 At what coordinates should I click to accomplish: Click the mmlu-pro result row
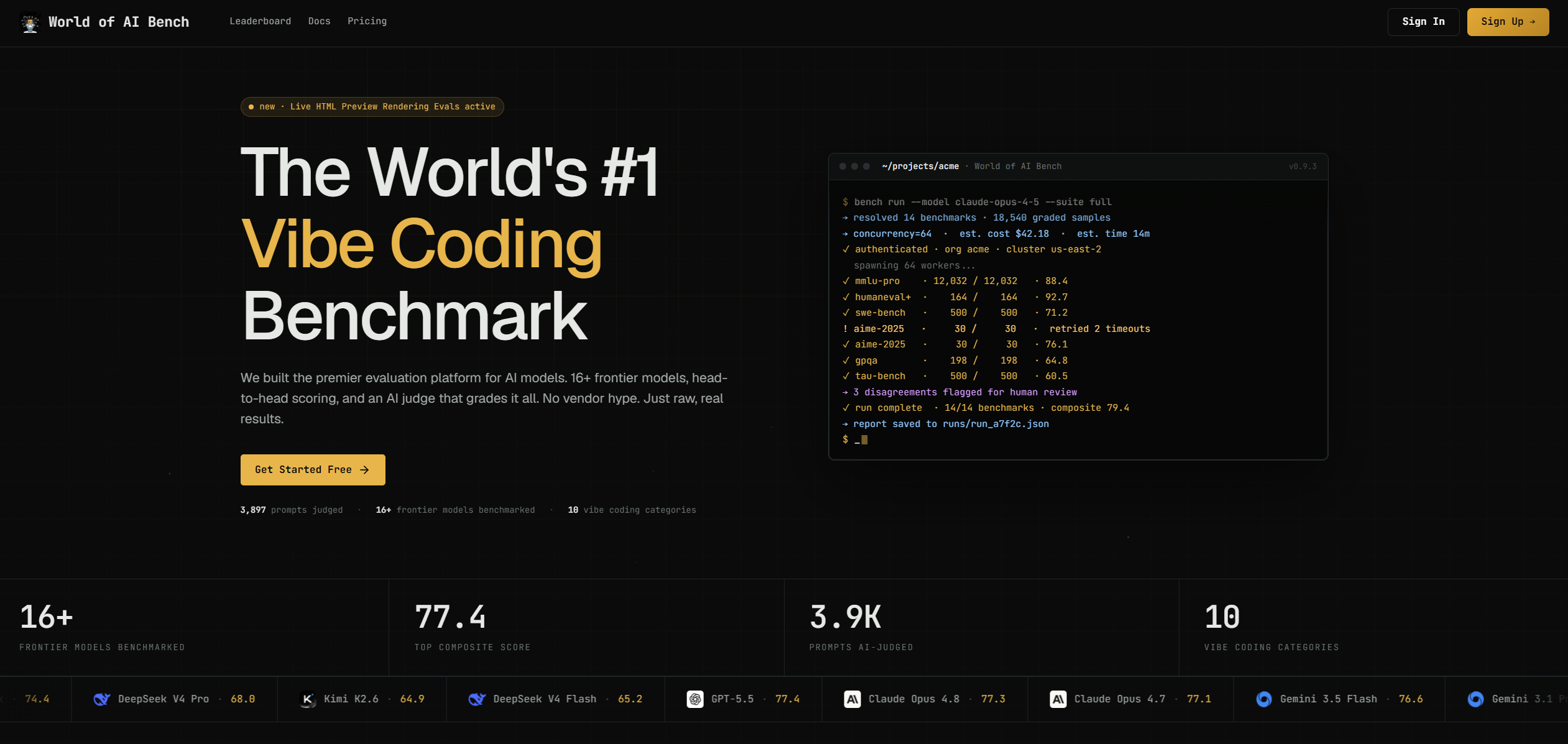coord(955,282)
